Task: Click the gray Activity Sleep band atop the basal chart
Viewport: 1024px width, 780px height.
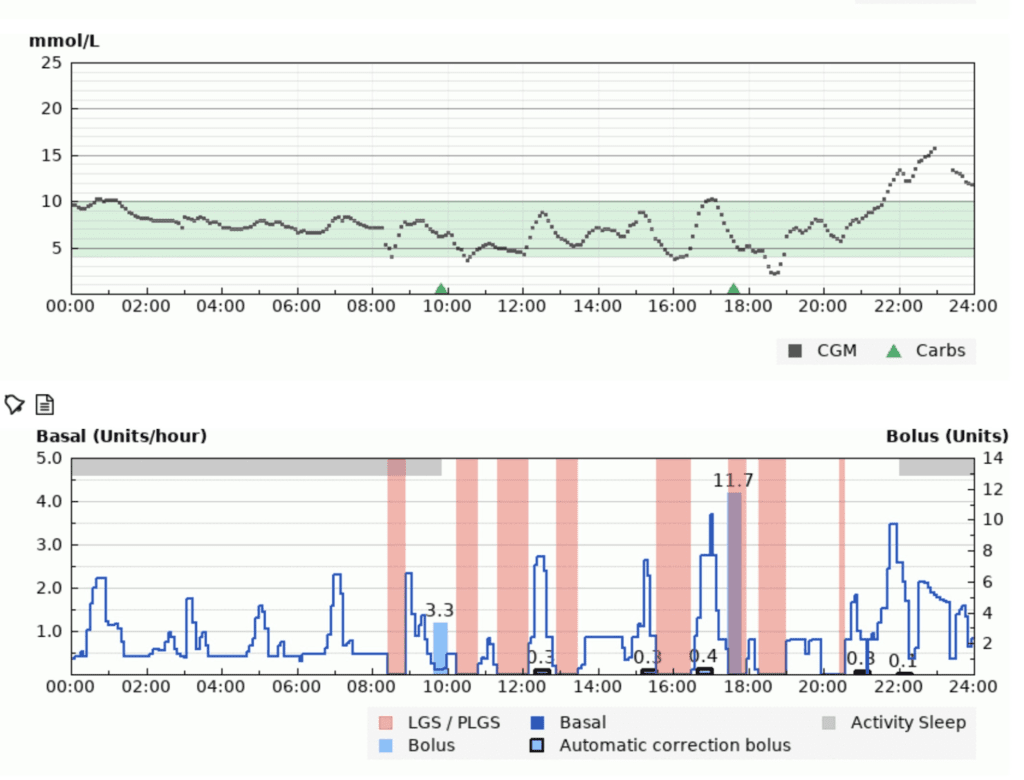Action: (x=250, y=465)
